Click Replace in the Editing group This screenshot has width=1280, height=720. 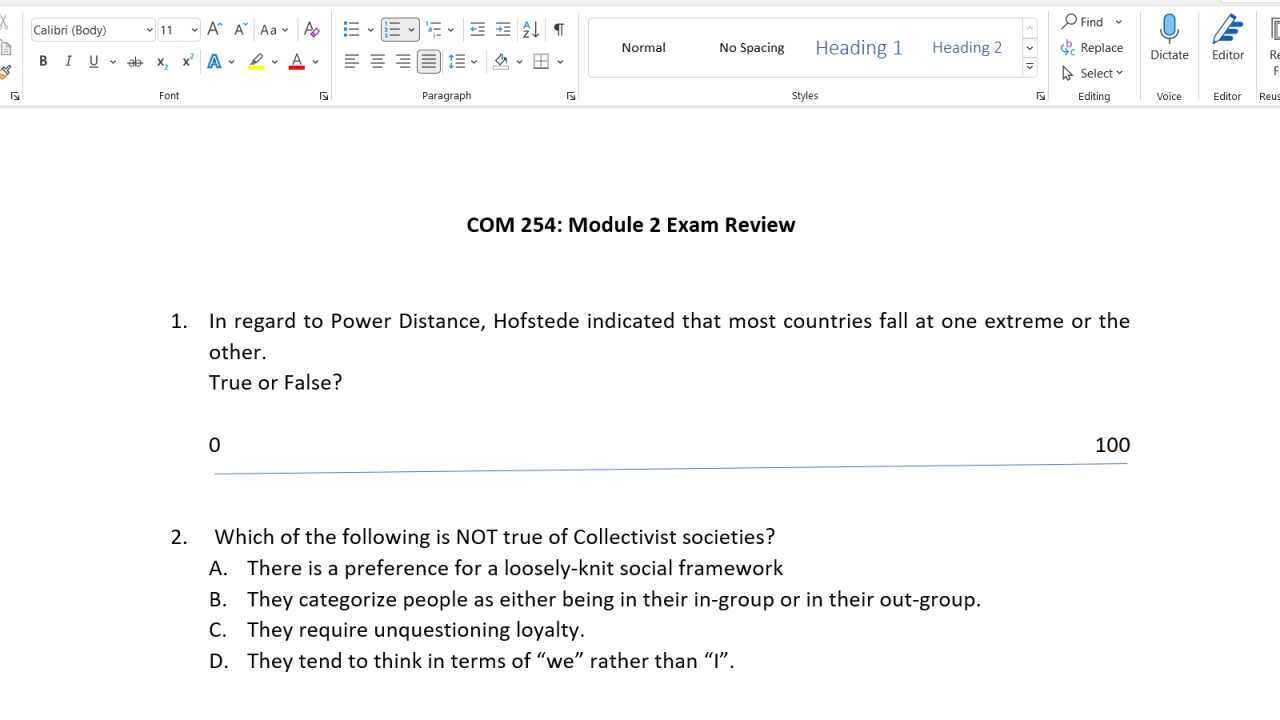click(x=1094, y=47)
